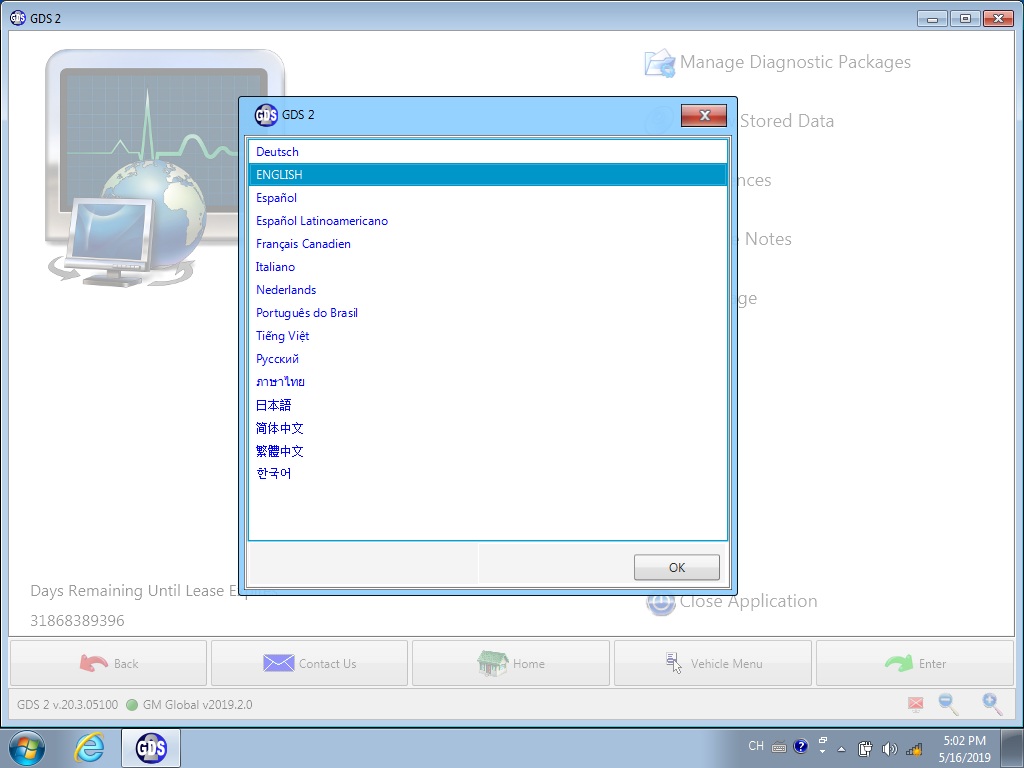Select Deutsch from the language list
The image size is (1024, 768).
pos(488,152)
